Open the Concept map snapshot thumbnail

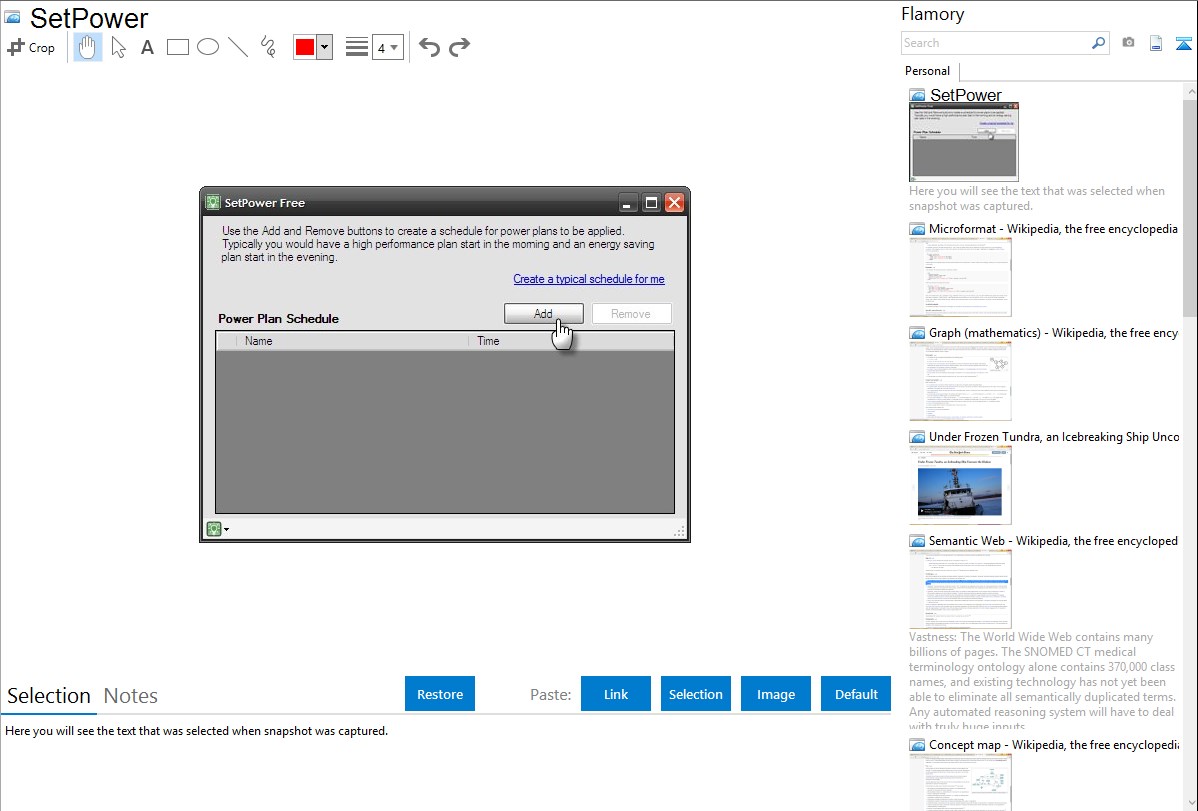click(960, 782)
